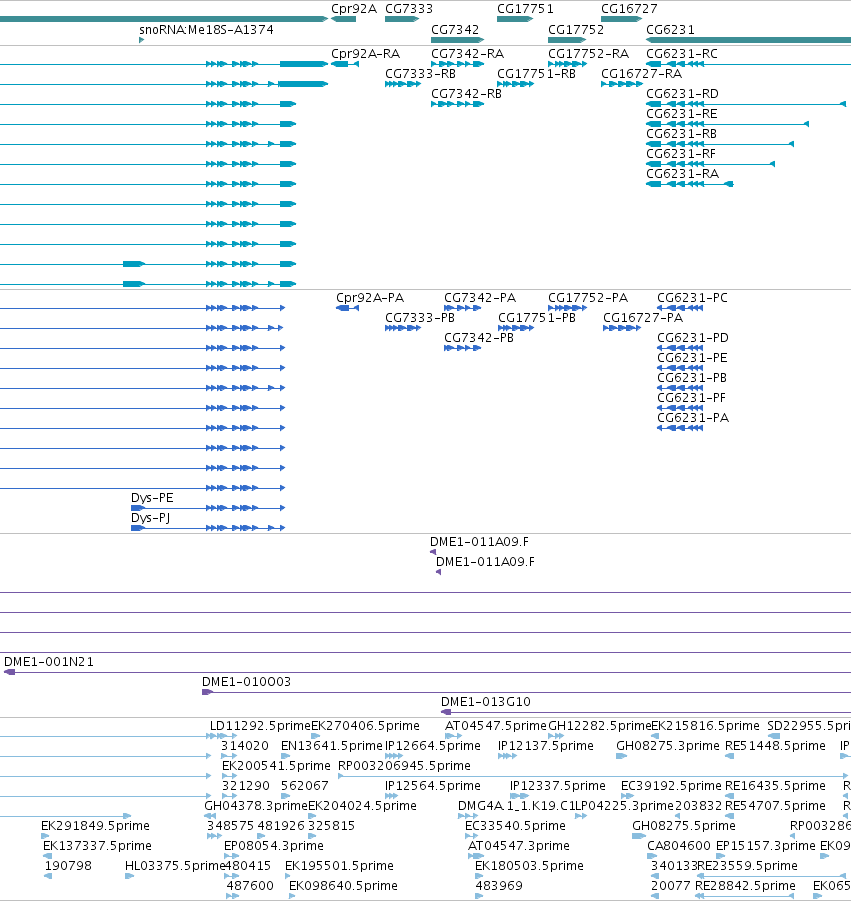Click the CG17752 gene label
This screenshot has height=901, width=851.
(576, 29)
